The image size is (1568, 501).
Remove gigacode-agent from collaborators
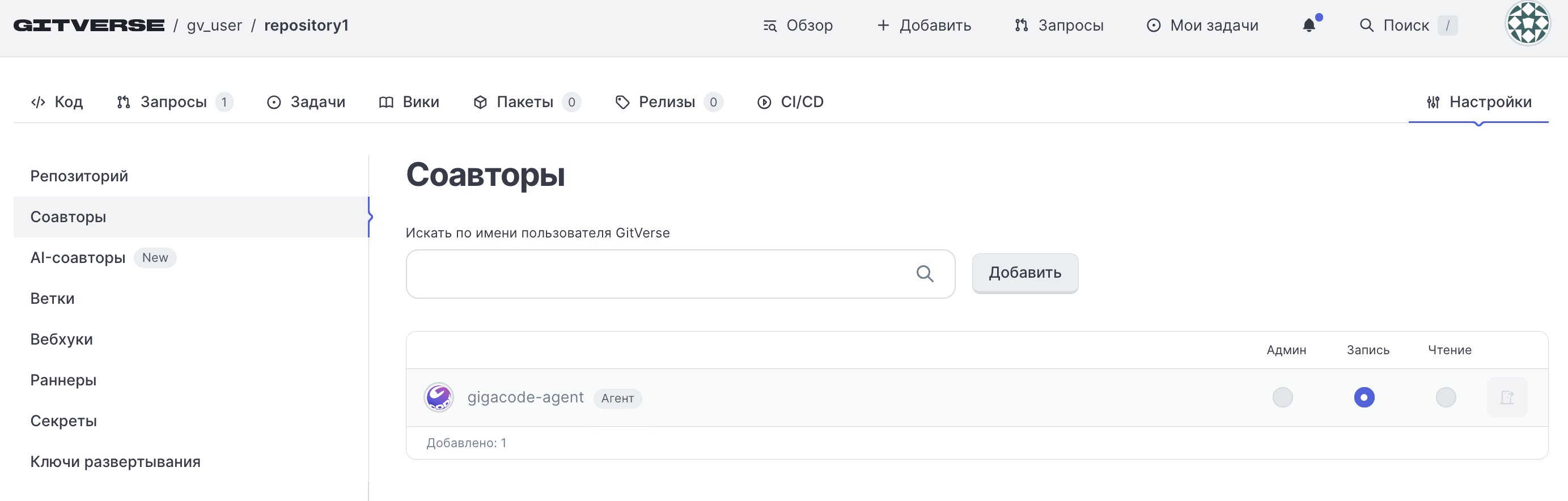coord(1507,397)
